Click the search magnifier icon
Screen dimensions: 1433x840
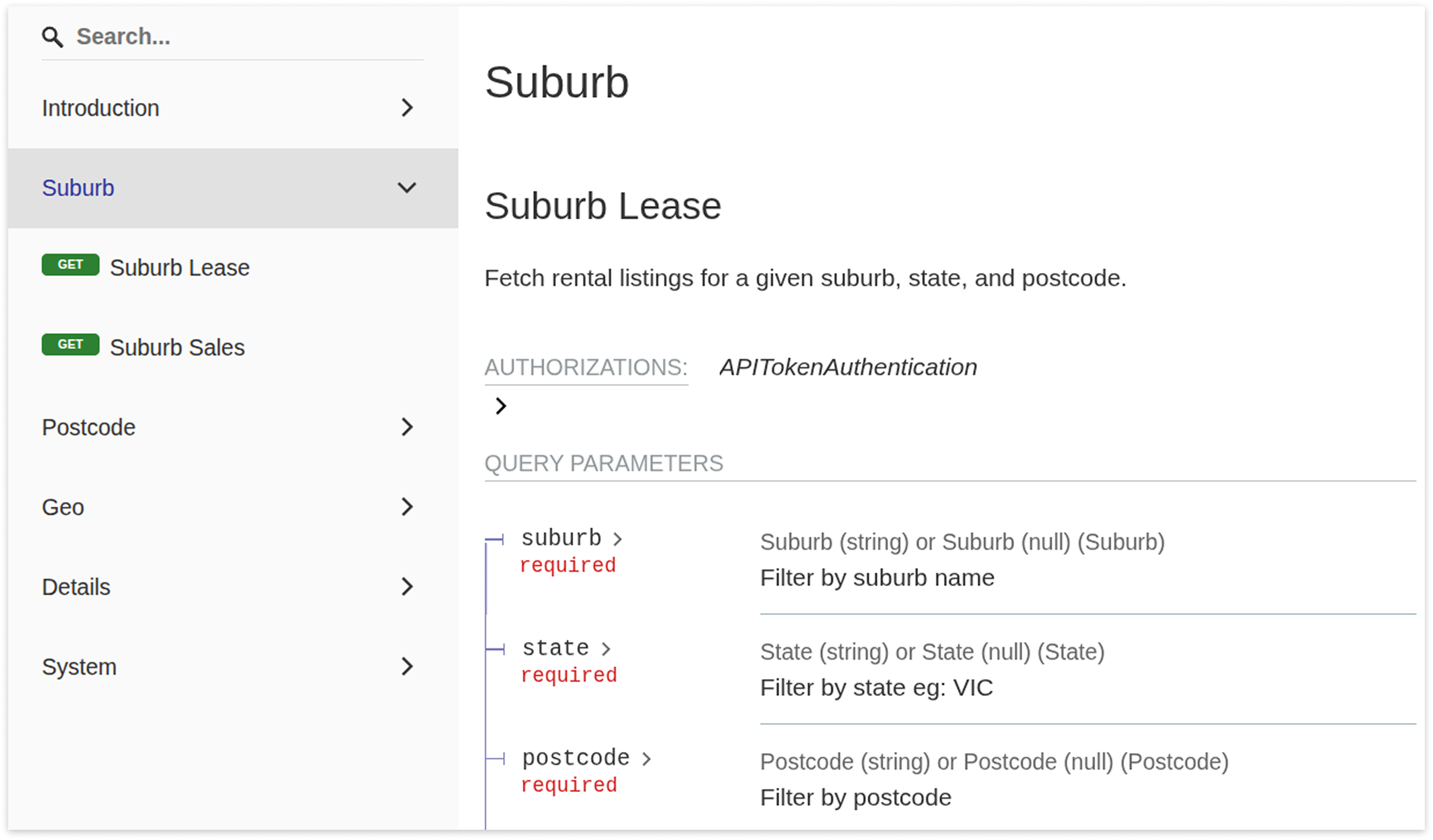(52, 37)
